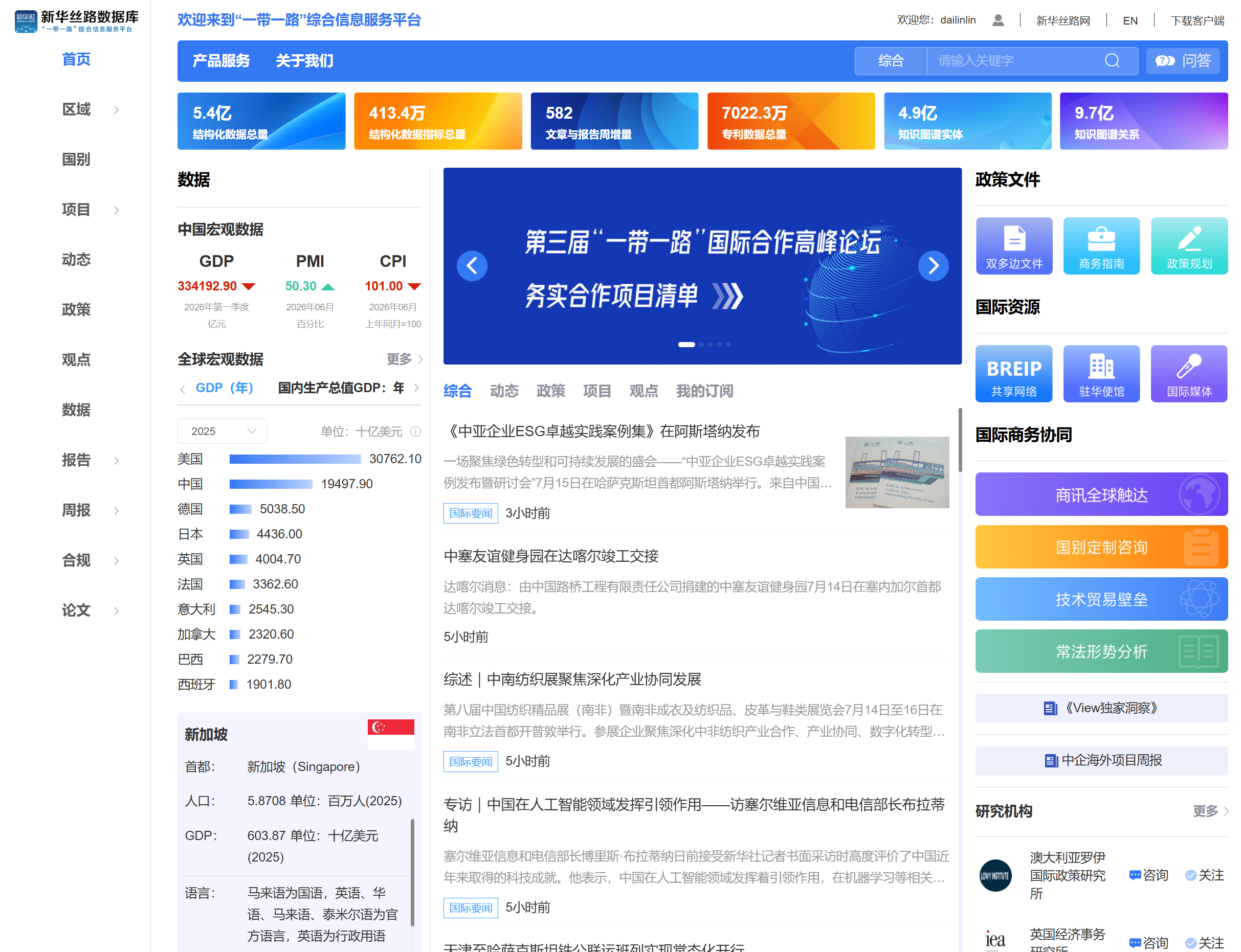1241x952 pixels.
Task: Expand the 项目 sidebar submenu arrow
Action: pos(116,210)
